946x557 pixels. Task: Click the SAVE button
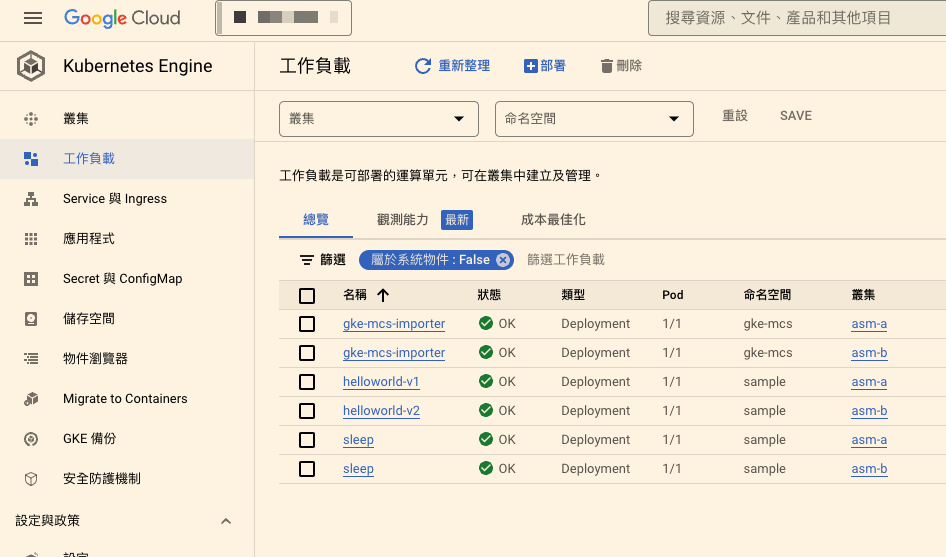tap(796, 115)
